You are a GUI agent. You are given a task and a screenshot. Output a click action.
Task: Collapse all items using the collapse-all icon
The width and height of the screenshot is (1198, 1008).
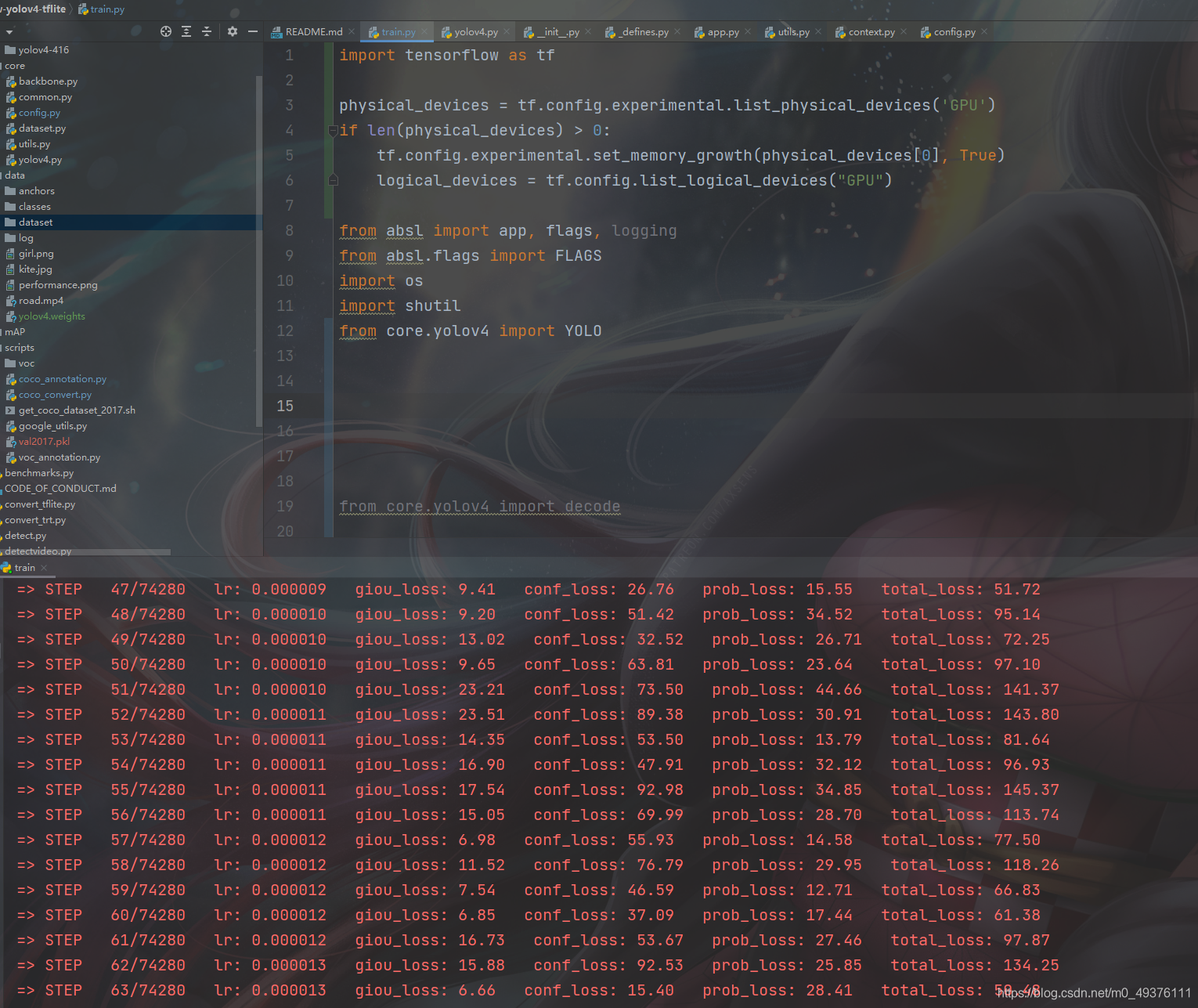207,31
